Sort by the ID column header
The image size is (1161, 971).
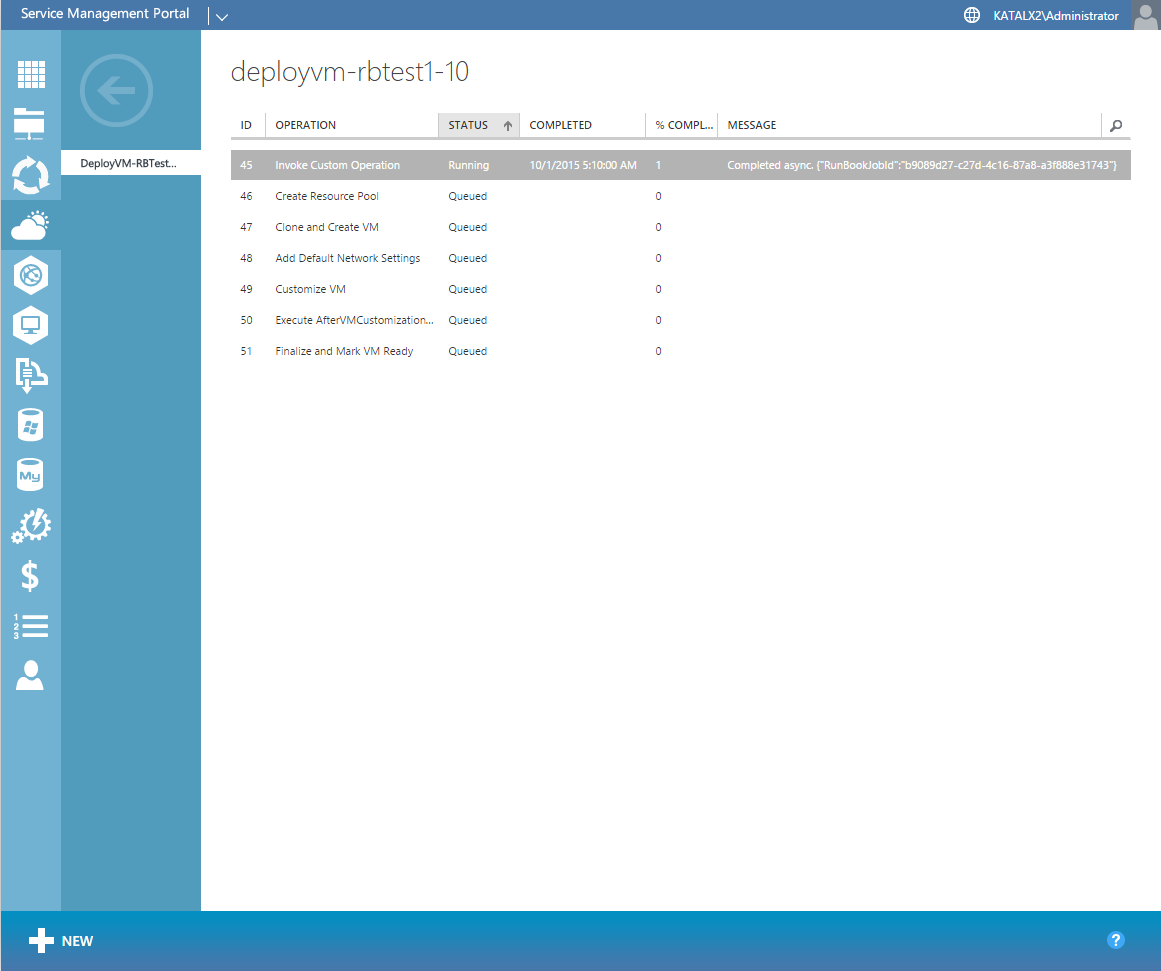247,125
